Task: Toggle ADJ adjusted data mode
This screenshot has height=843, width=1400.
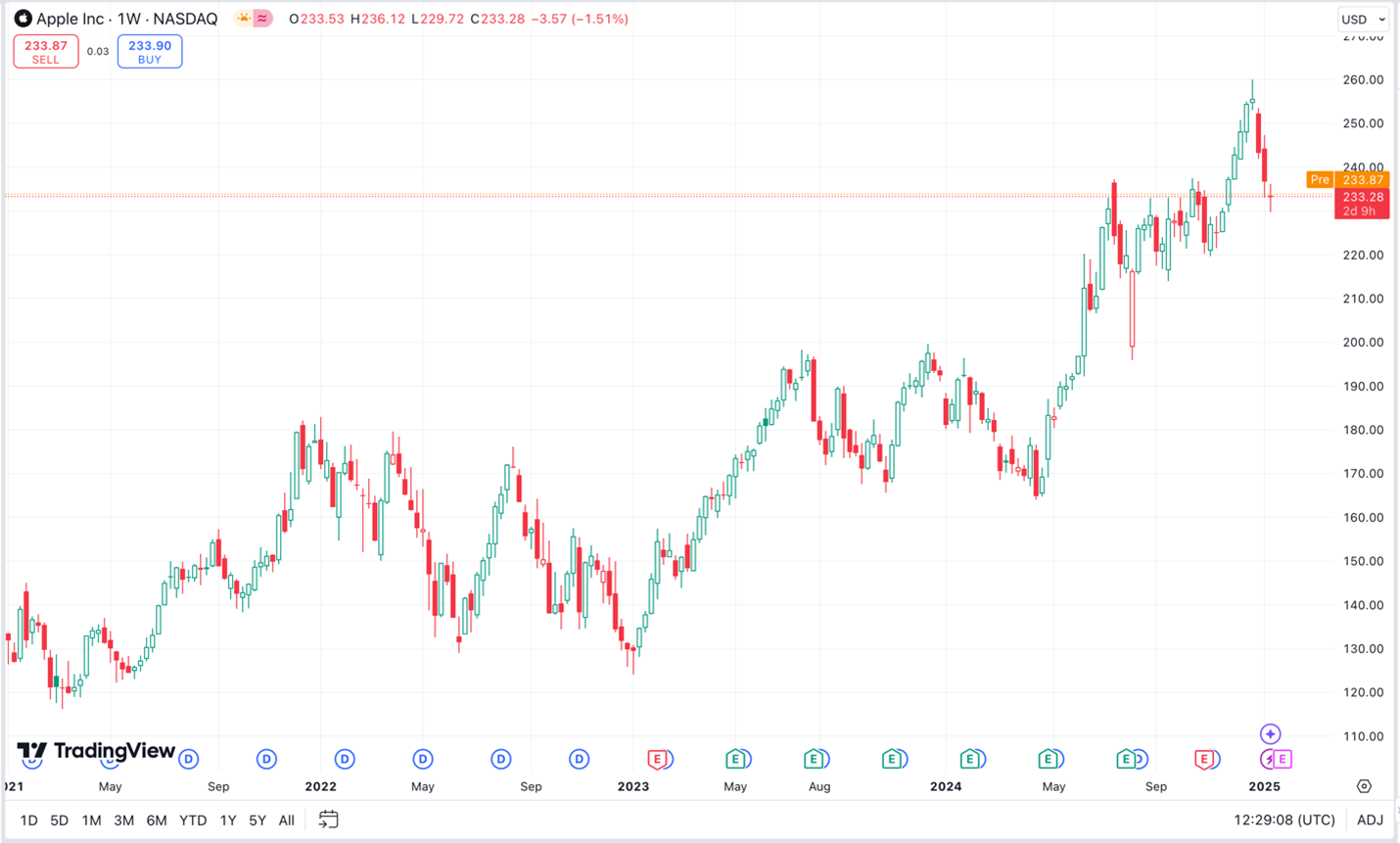Action: tap(1368, 820)
